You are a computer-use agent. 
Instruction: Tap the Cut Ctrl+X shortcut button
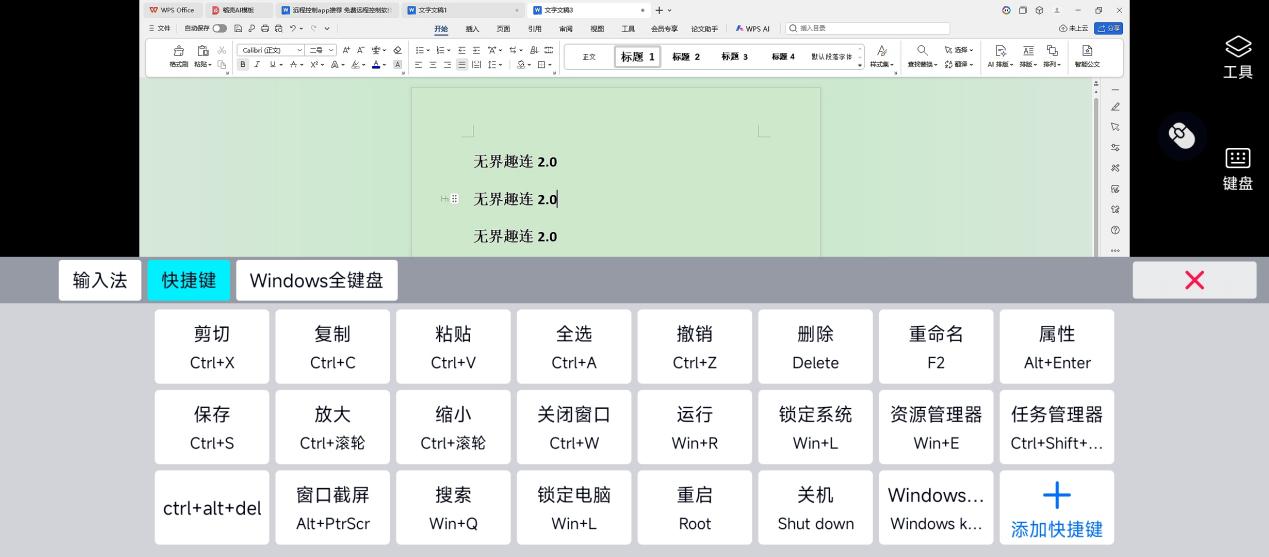coord(212,347)
